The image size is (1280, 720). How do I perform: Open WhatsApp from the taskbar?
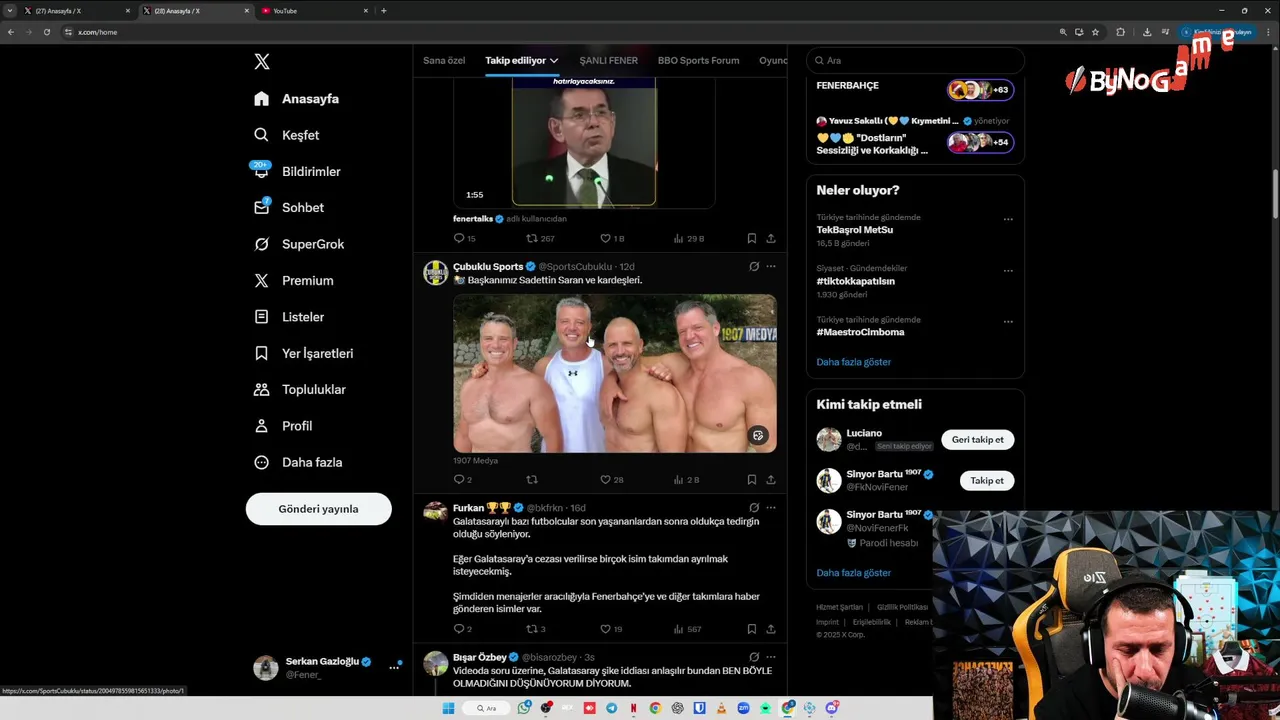tap(524, 708)
